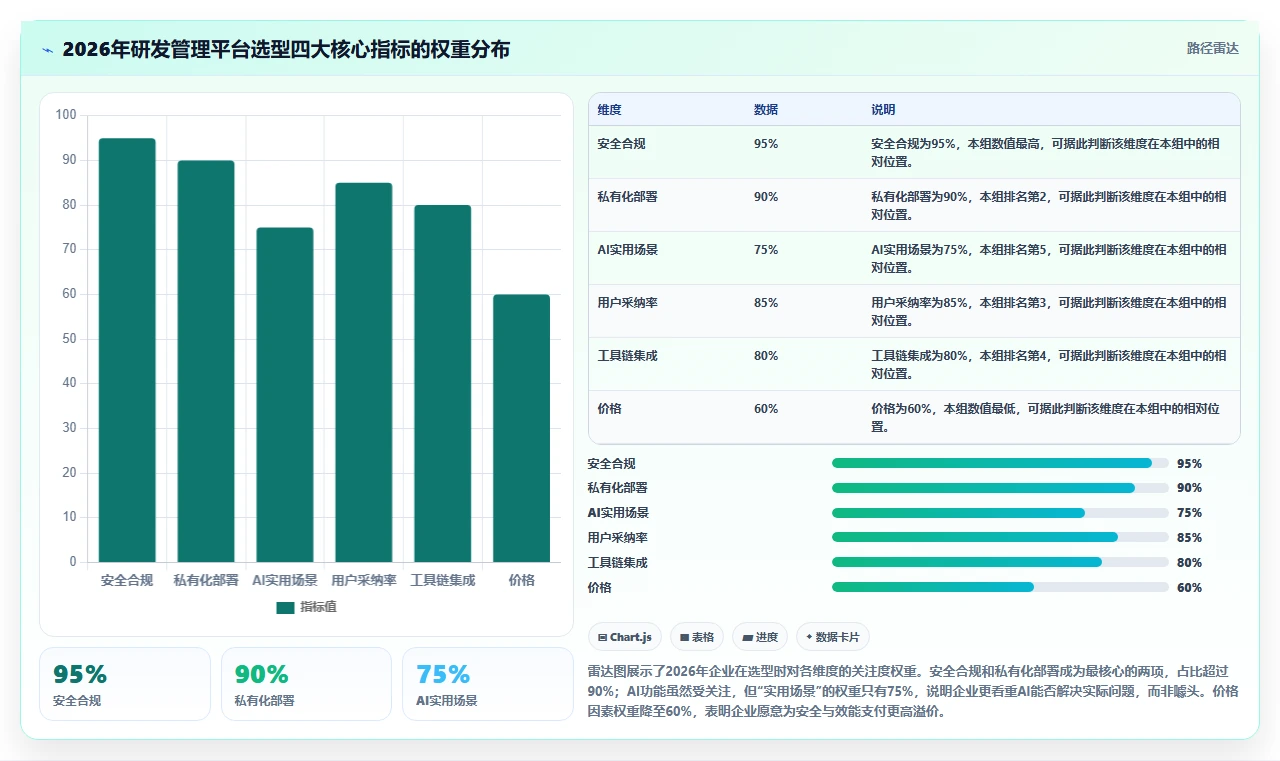This screenshot has width=1280, height=761.
Task: Click the 路径雷达 label in header
Action: [1213, 48]
